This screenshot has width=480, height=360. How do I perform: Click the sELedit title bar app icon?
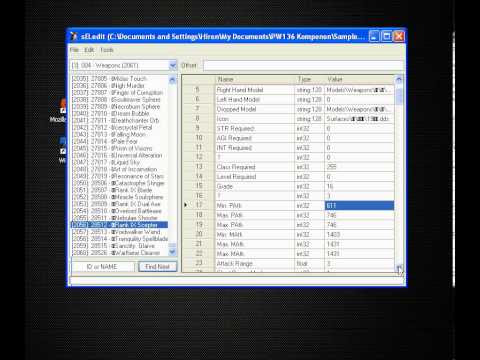(74, 36)
